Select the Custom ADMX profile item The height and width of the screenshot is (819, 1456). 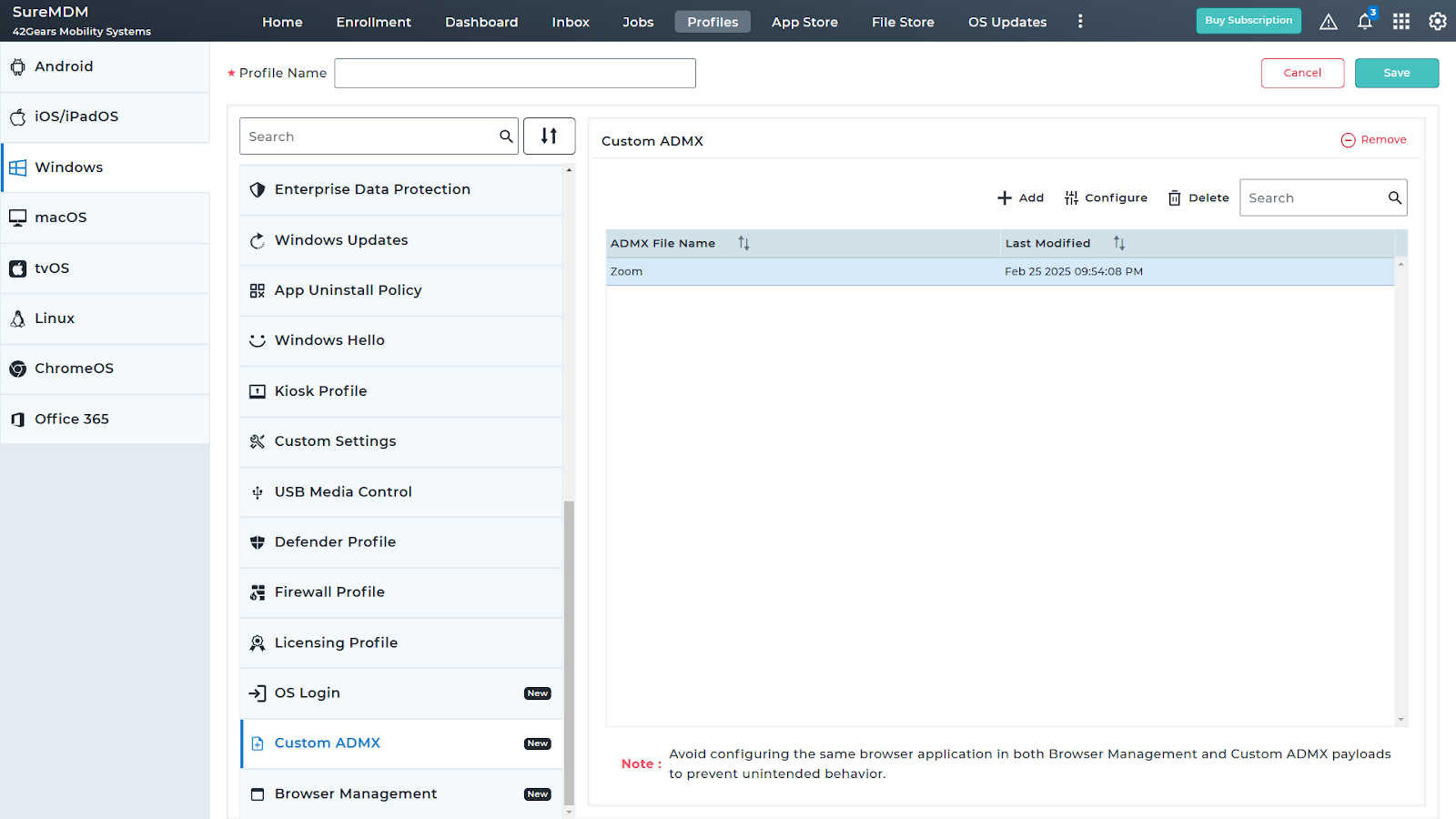pos(402,743)
